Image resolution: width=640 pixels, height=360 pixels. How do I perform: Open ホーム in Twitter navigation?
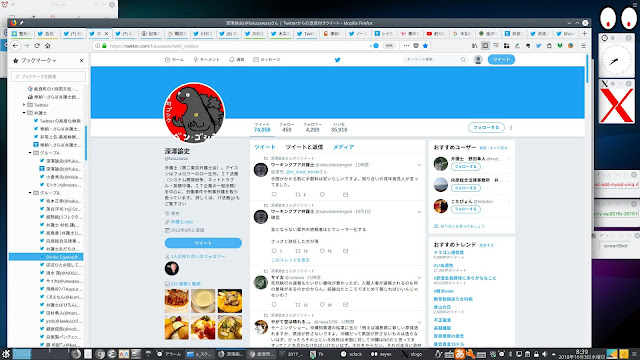[x=174, y=60]
